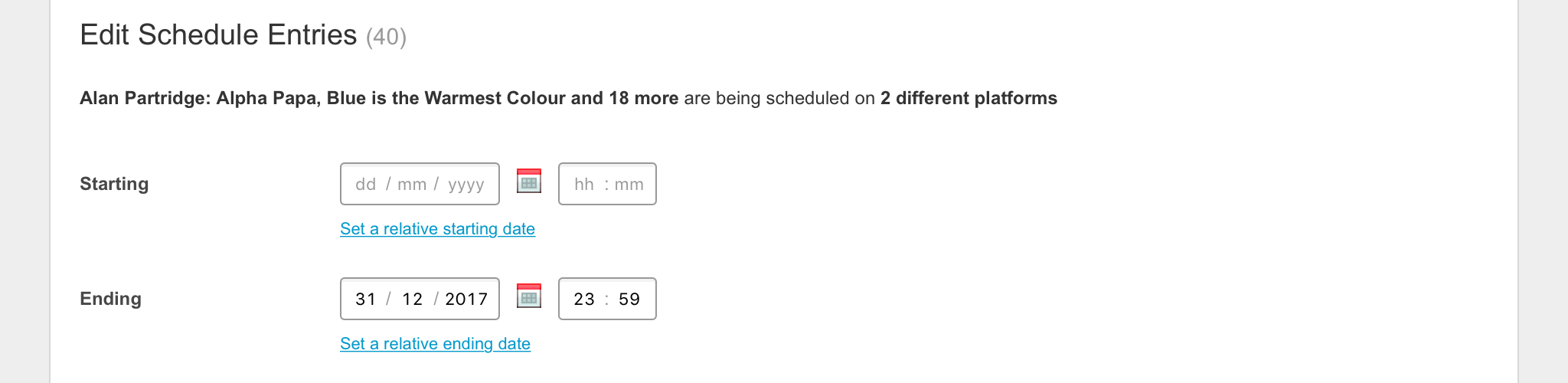Select the Ending day value 31
1568x383 pixels.
point(365,300)
